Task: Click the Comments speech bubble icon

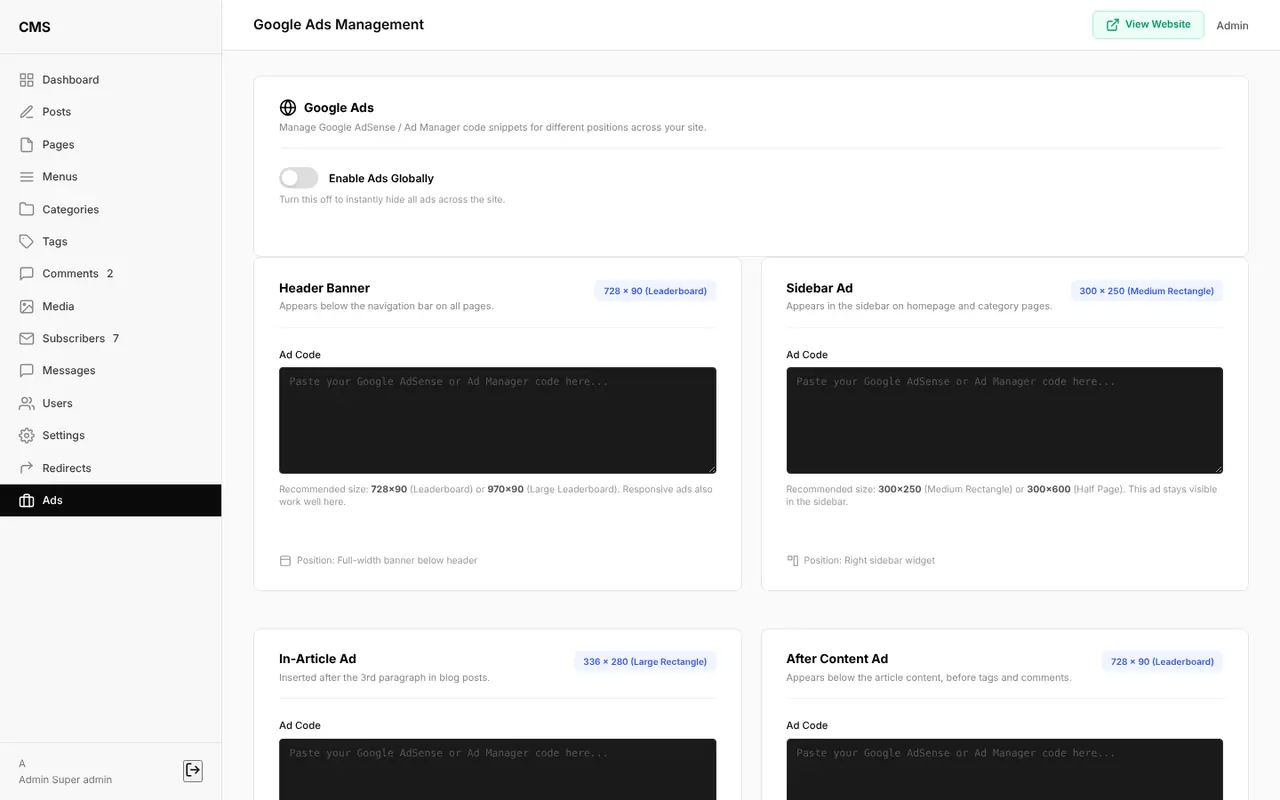Action: coord(26,274)
